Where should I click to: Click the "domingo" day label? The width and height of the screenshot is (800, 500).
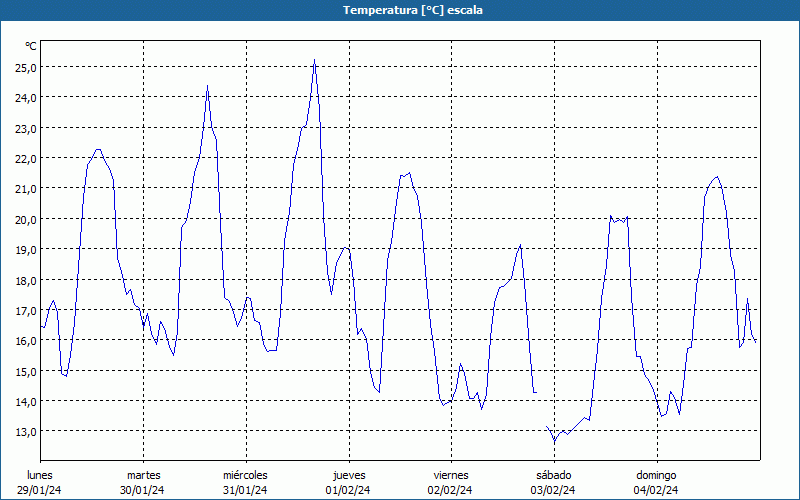tap(656, 475)
